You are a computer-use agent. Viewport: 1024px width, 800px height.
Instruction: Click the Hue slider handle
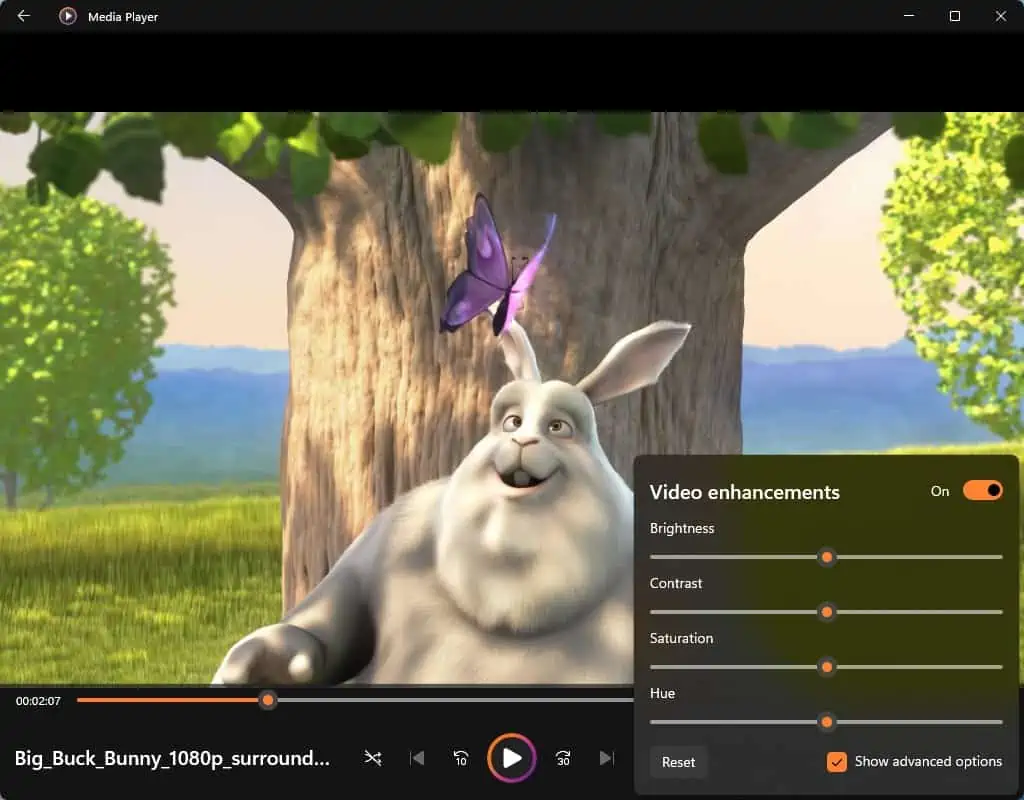826,722
